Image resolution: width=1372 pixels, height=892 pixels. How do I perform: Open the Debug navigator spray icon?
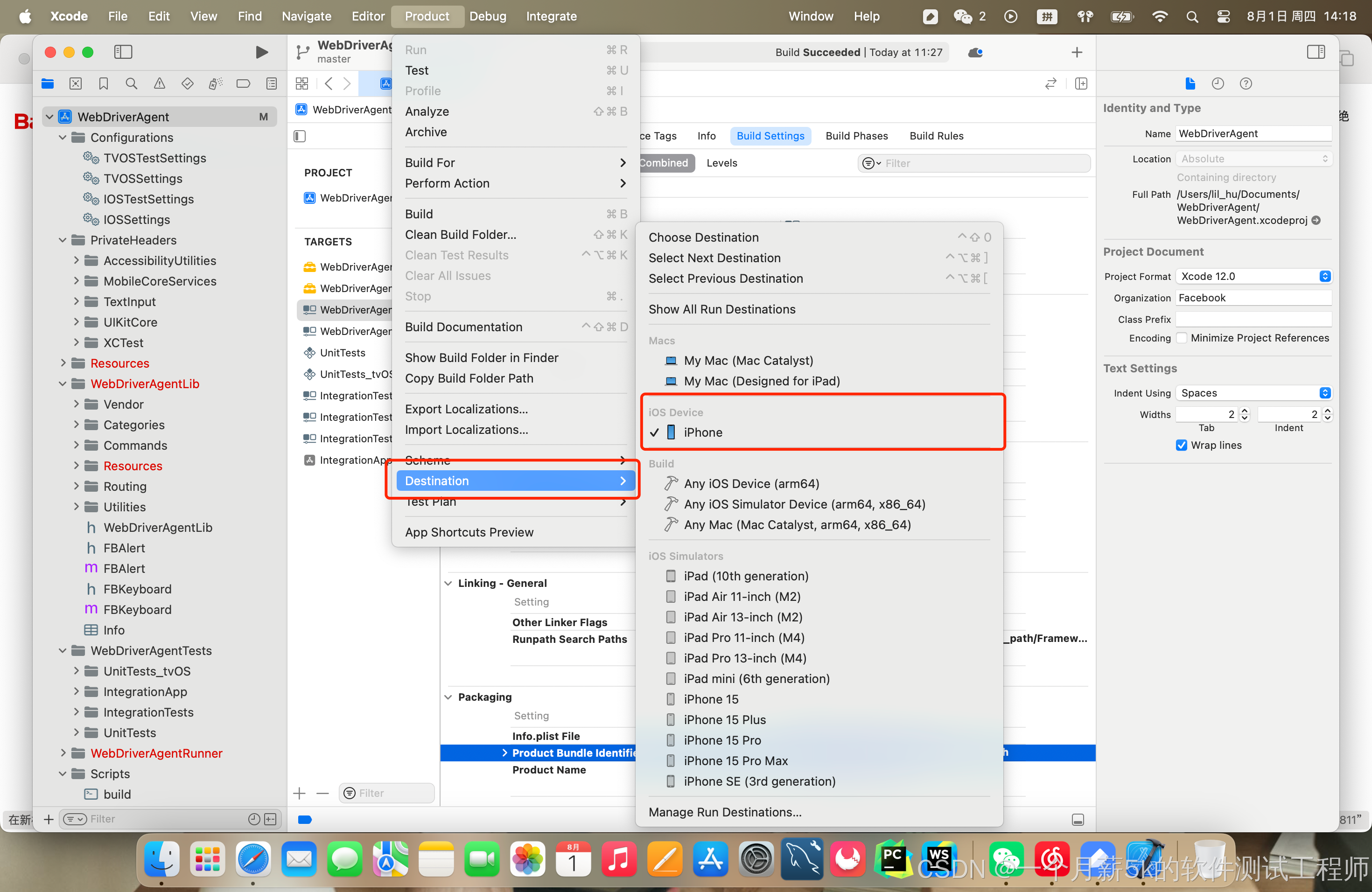tap(215, 84)
